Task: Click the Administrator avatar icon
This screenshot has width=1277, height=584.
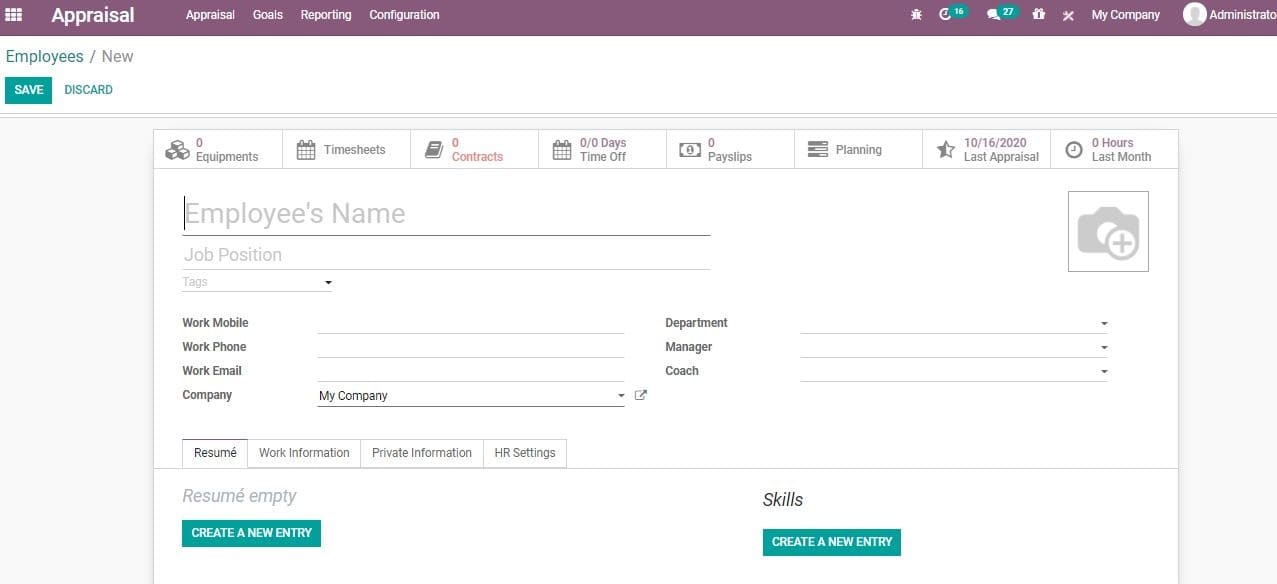Action: tap(1194, 14)
